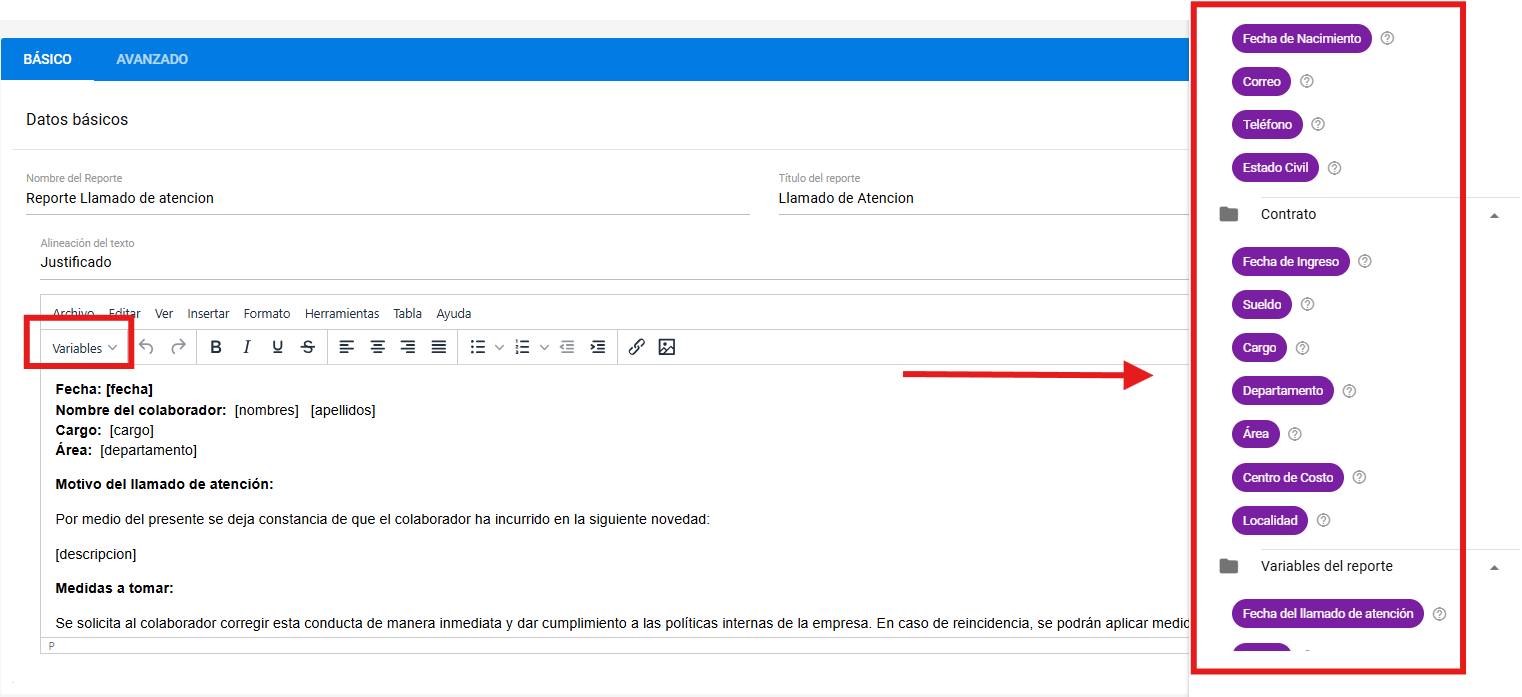Insert the Correo variable
Screen dimensions: 1522x697
pos(1261,82)
